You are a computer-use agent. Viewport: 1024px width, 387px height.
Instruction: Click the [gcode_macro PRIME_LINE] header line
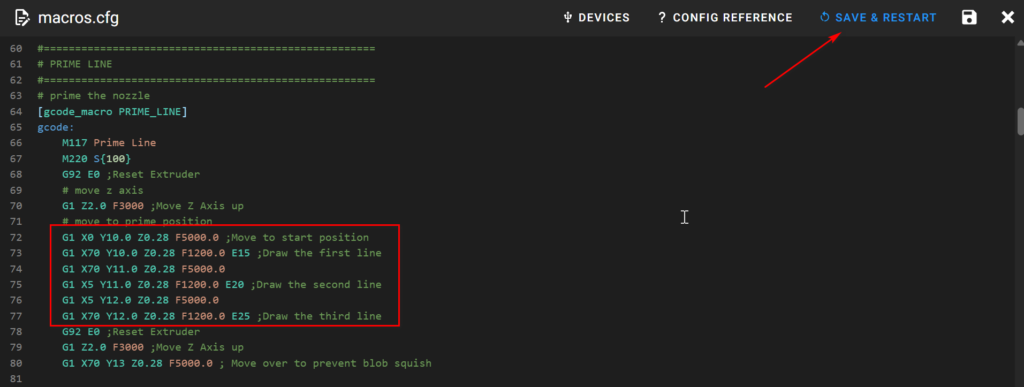coord(112,112)
